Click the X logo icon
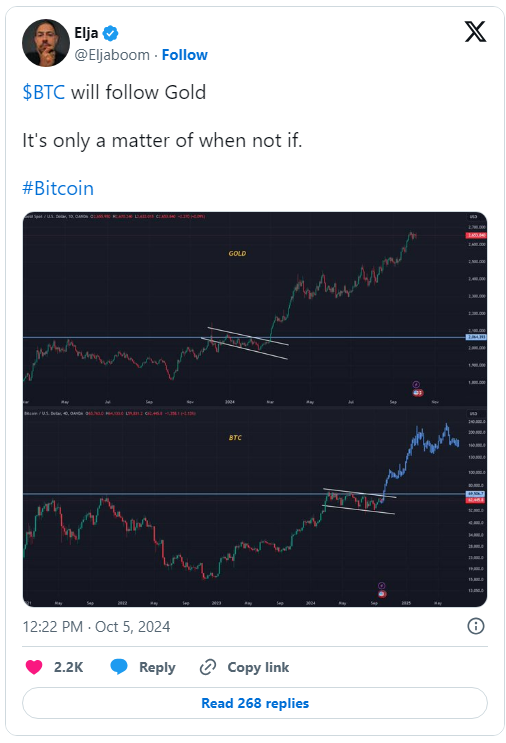Viewport: 506px width, 743px height. [475, 32]
